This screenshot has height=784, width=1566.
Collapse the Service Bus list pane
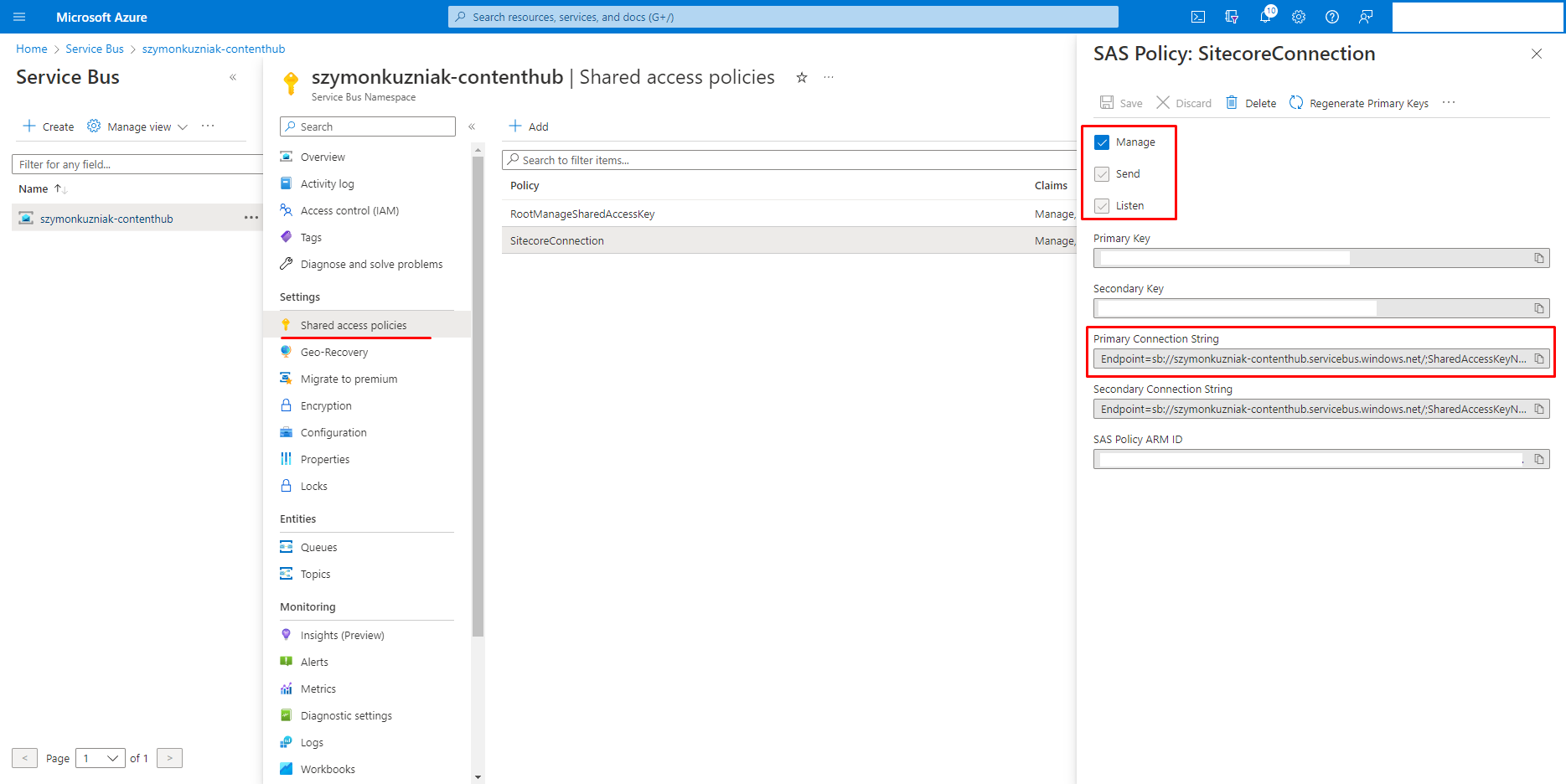click(233, 77)
